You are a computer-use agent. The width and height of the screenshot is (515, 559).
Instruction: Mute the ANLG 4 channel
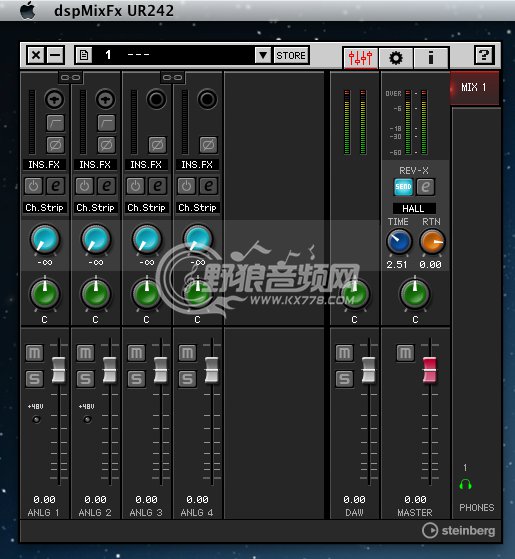pos(187,353)
